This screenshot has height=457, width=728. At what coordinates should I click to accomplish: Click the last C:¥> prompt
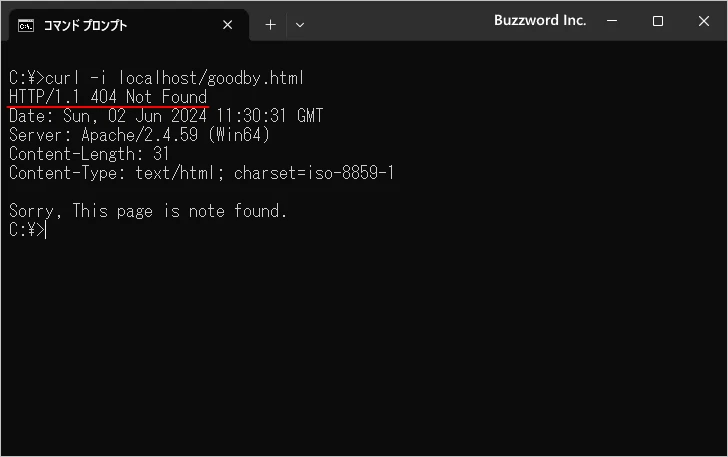click(24, 230)
